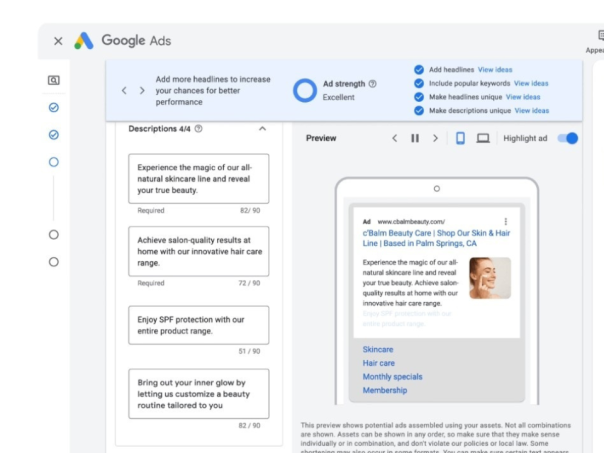Click View ideas for popular keywords
The height and width of the screenshot is (453, 604).
[531, 84]
